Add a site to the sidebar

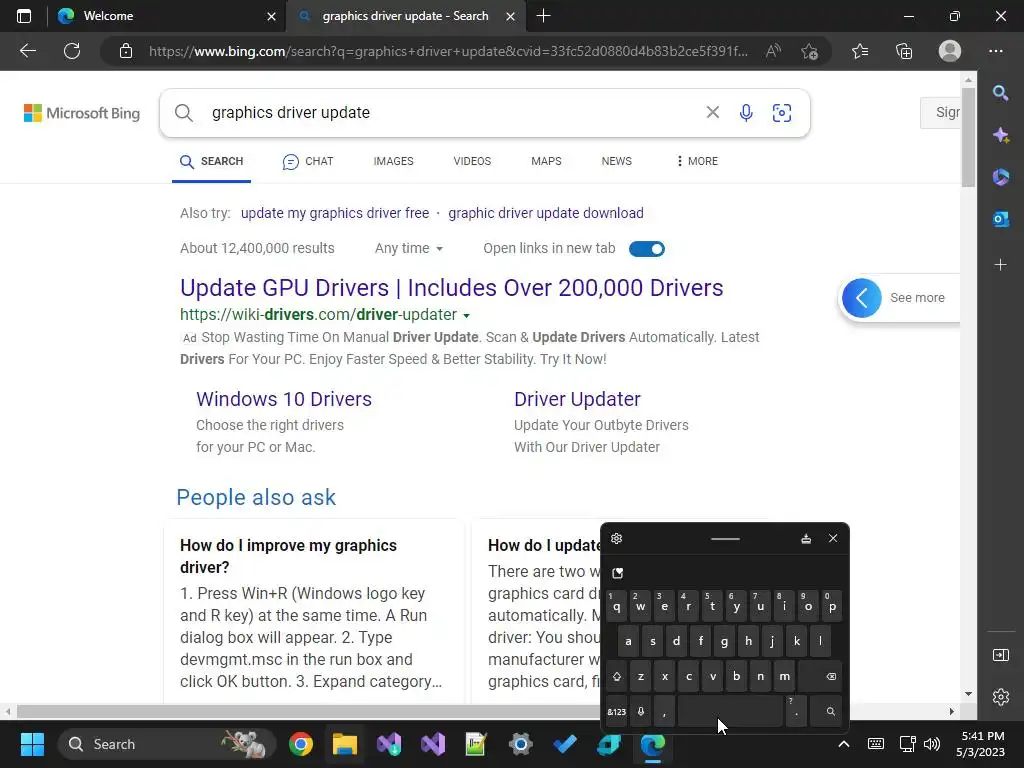click(1000, 264)
